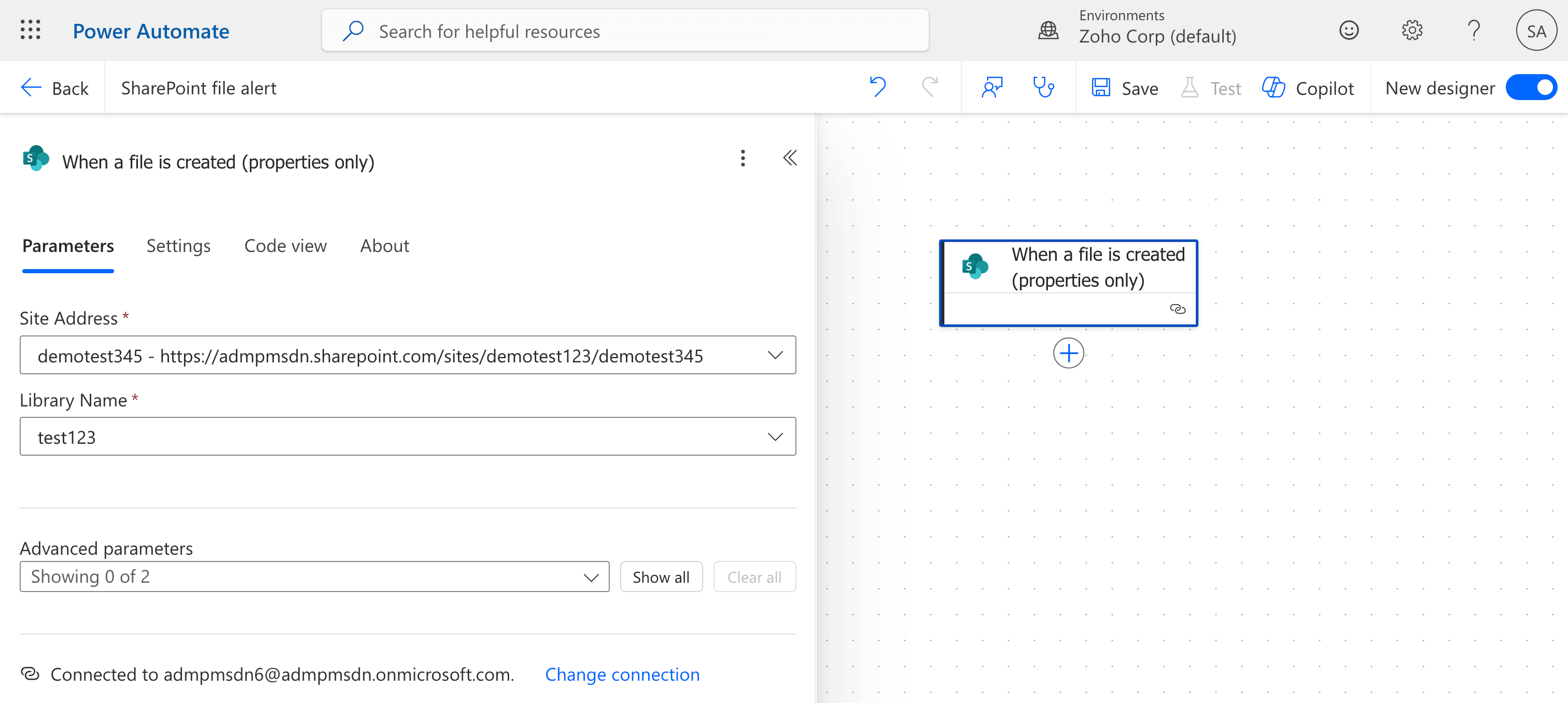Click the help question mark icon

(x=1474, y=30)
